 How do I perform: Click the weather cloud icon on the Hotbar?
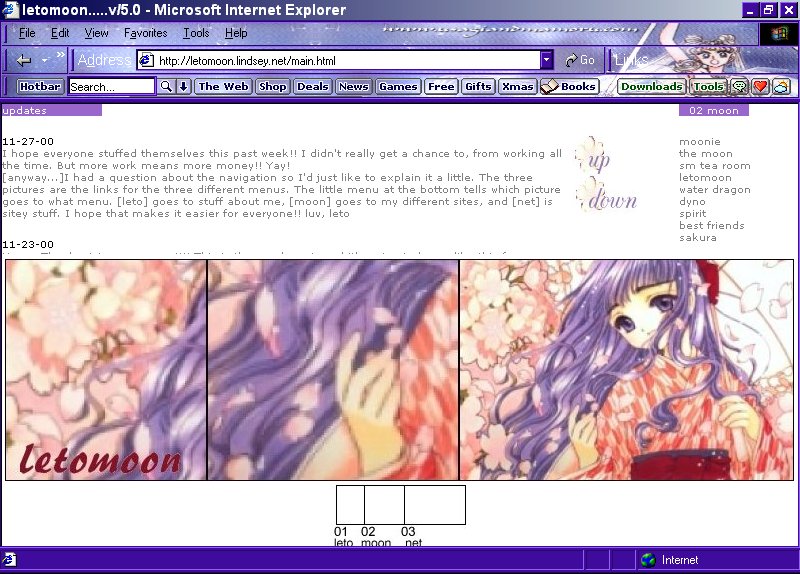781,87
